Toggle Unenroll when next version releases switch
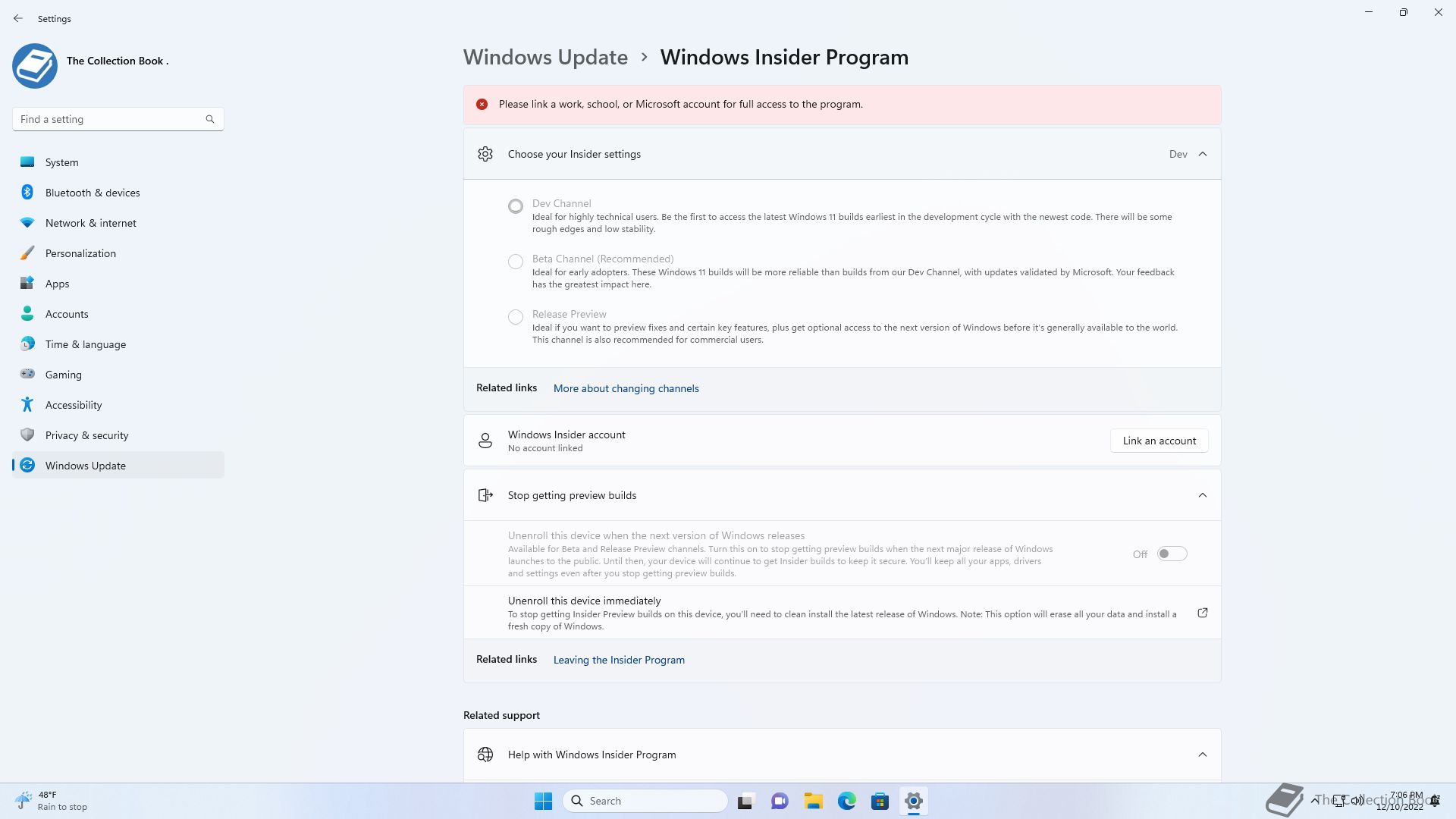Viewport: 1456px width, 819px height. coord(1172,554)
